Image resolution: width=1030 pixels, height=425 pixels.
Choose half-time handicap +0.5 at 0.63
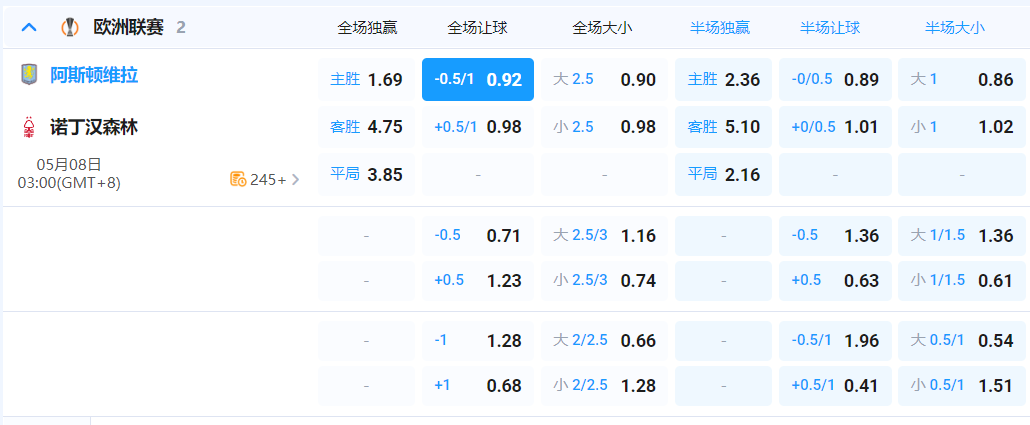click(836, 280)
